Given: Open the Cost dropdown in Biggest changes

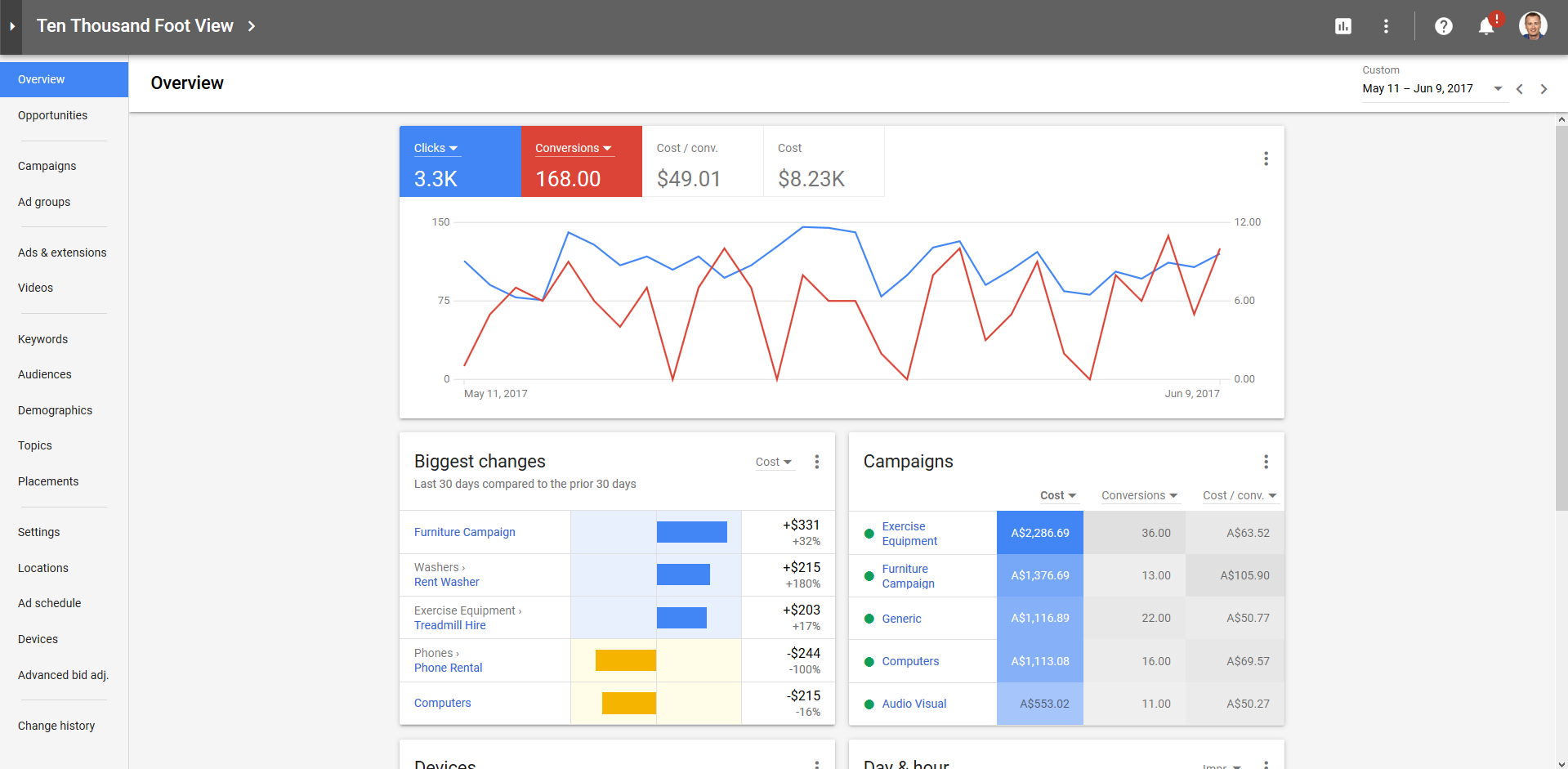Looking at the screenshot, I should (773, 462).
